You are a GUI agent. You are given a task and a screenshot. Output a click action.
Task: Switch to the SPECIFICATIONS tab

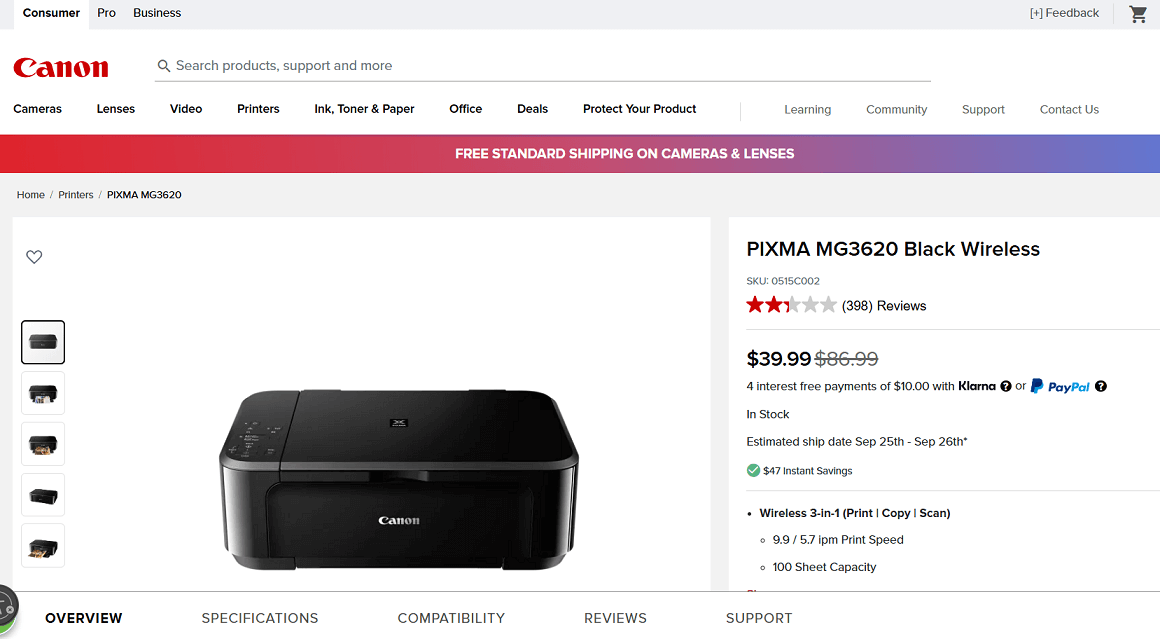pos(259,618)
